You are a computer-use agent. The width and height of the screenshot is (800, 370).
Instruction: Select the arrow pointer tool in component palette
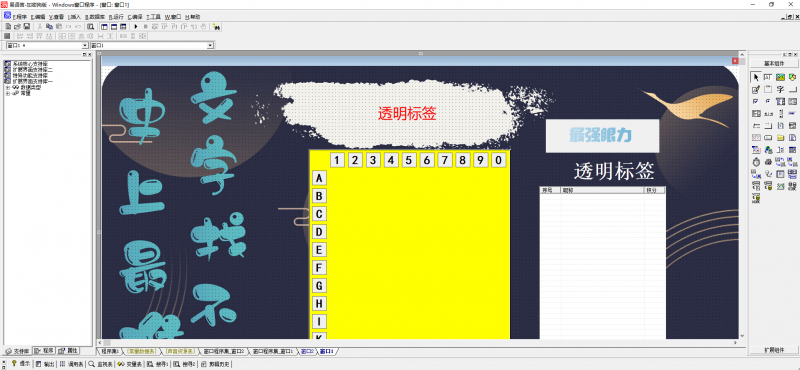click(756, 77)
